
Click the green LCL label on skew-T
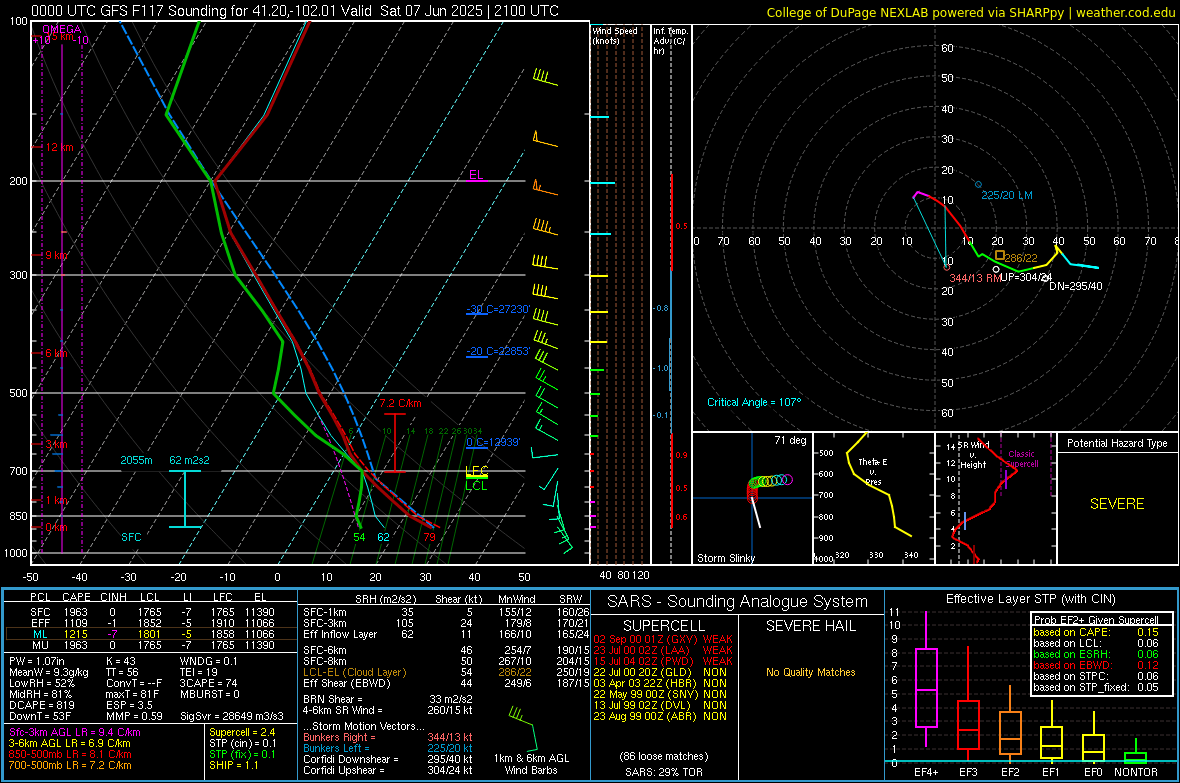[x=476, y=486]
